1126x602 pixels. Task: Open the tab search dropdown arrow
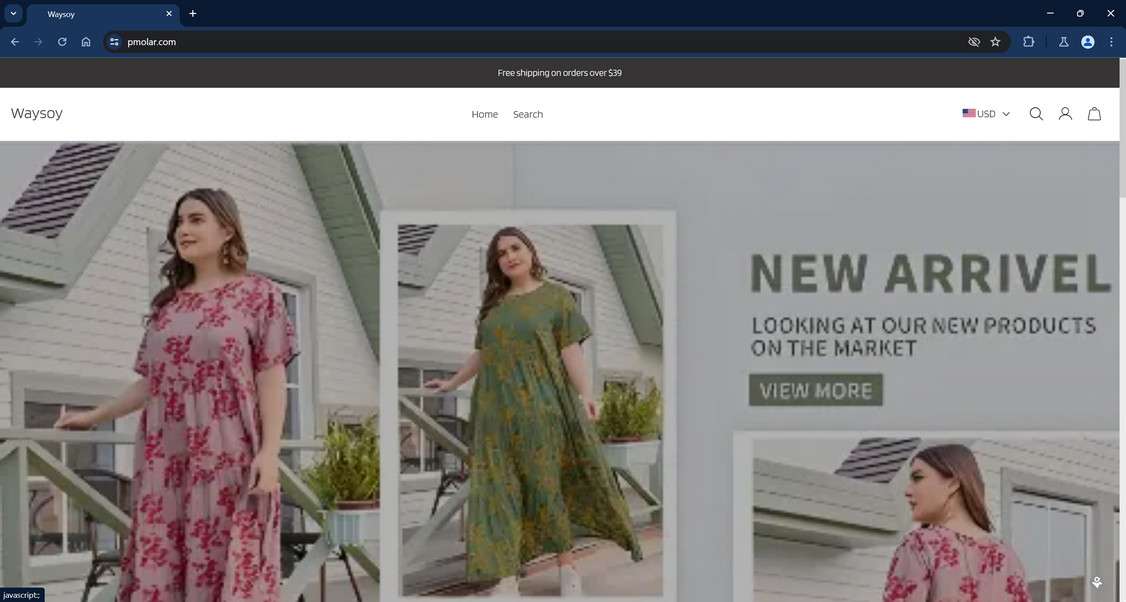pyautogui.click(x=13, y=14)
